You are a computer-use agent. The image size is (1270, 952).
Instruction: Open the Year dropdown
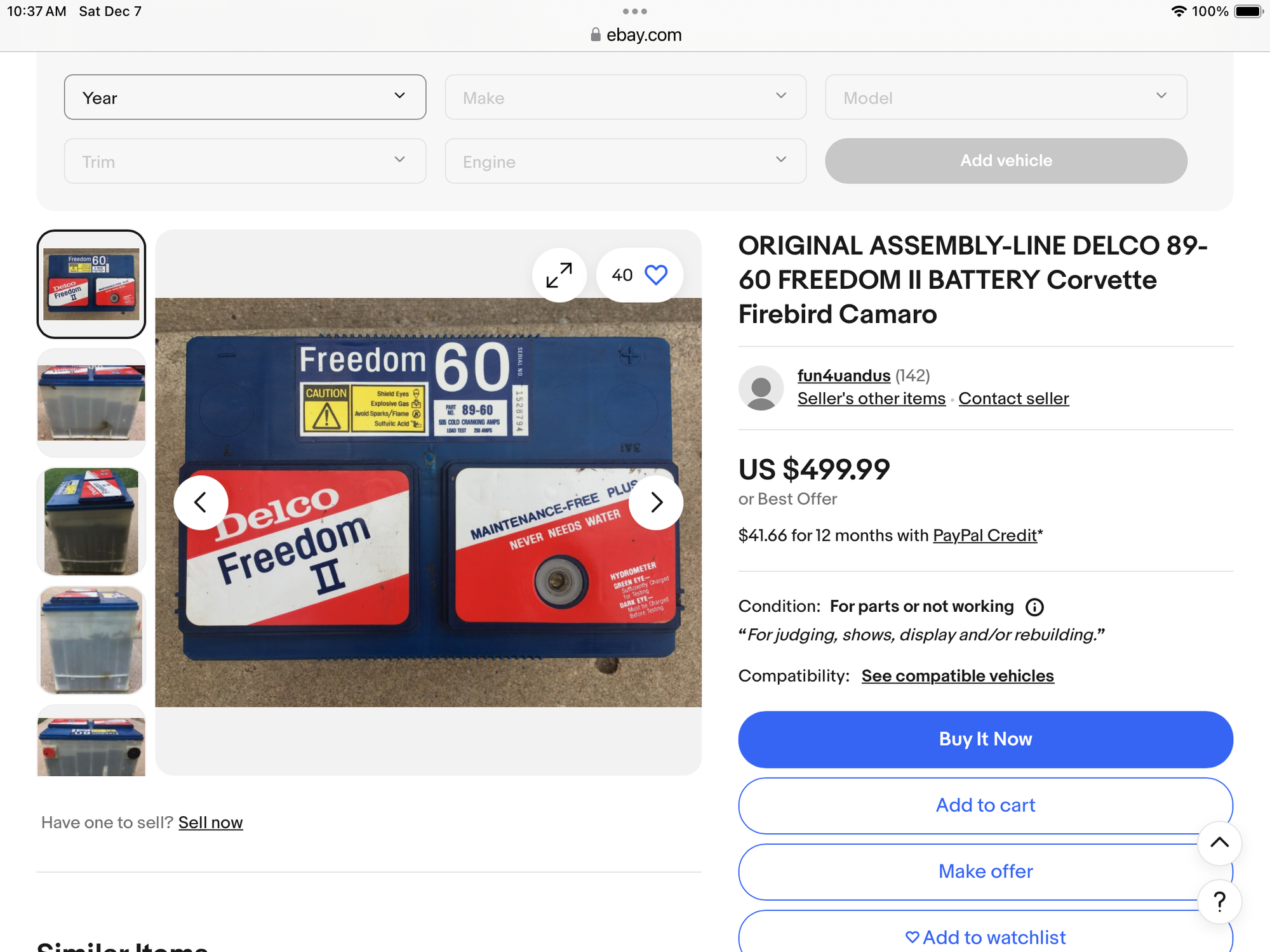click(245, 97)
